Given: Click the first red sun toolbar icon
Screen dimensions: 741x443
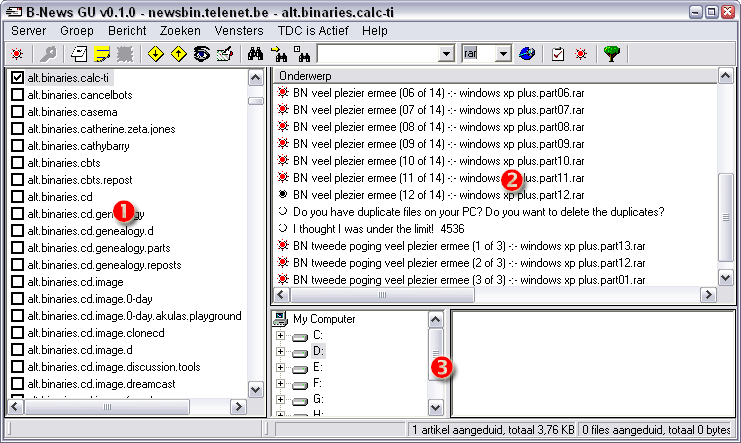Looking at the screenshot, I should coord(17,53).
